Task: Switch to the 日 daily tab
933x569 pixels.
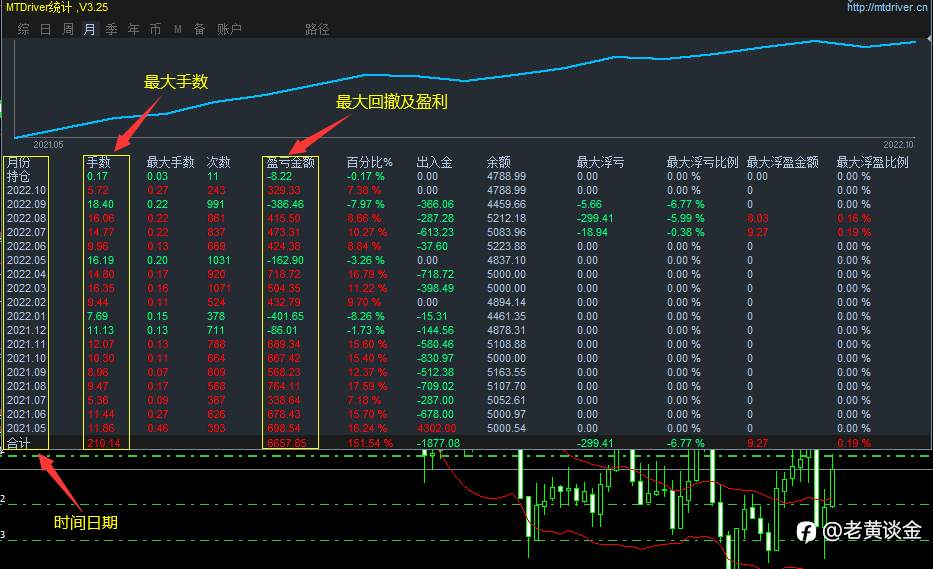Action: (46, 29)
